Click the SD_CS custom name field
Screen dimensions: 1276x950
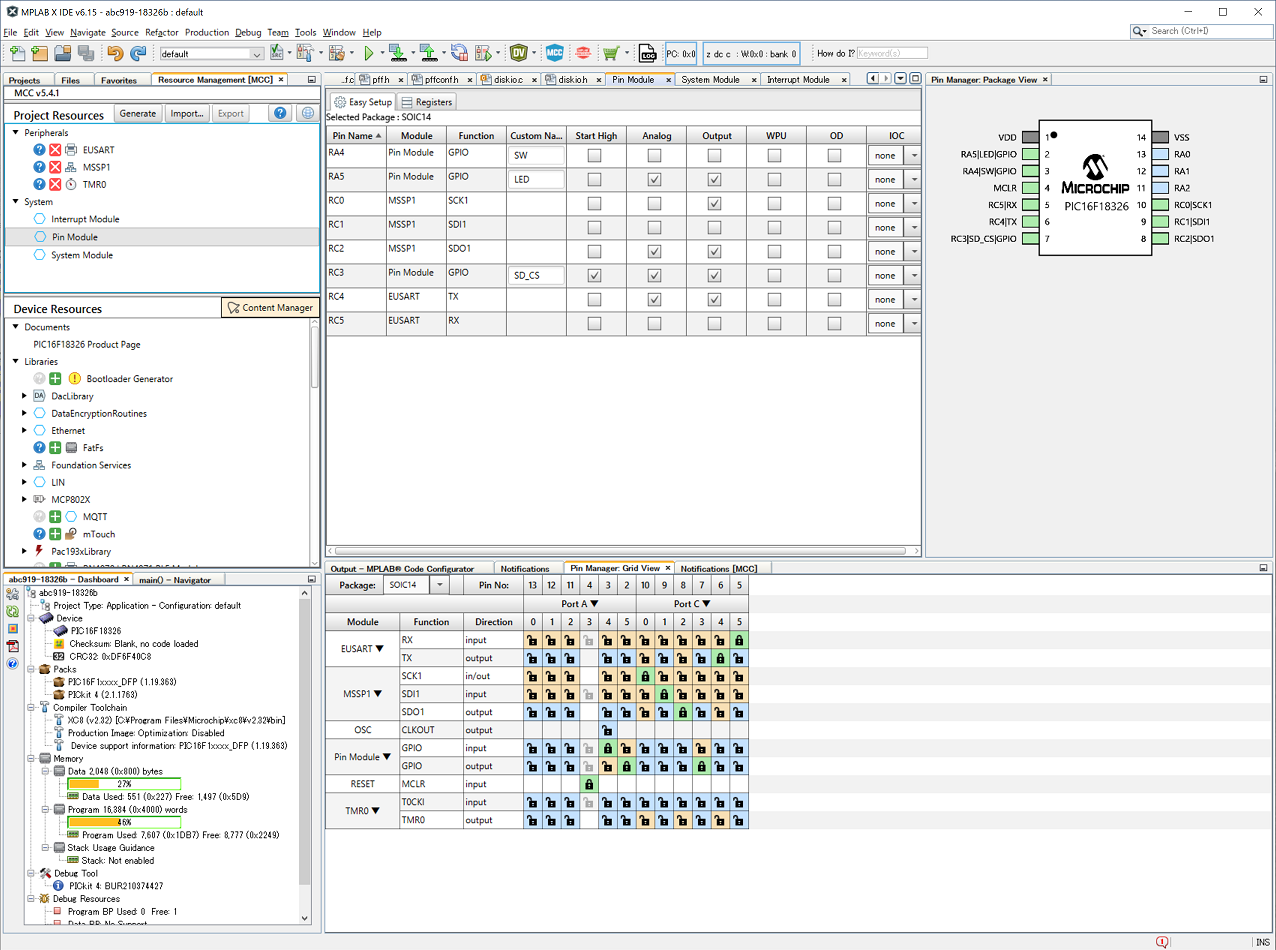pyautogui.click(x=536, y=275)
